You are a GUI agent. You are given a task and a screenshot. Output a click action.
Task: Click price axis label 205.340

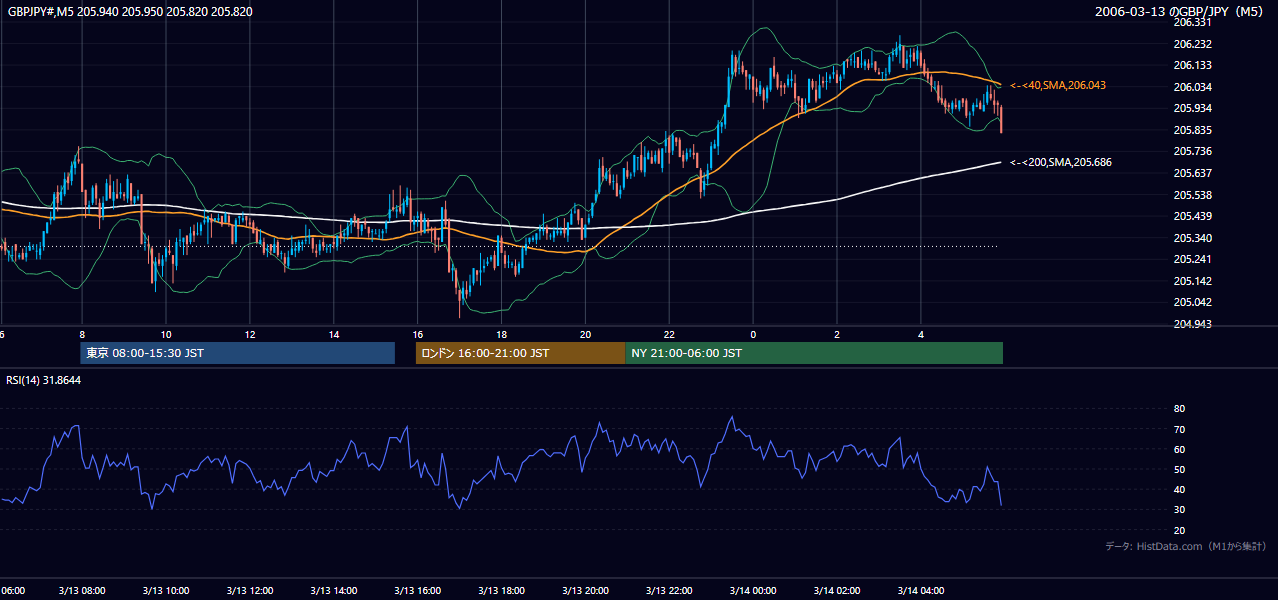[x=1193, y=238]
